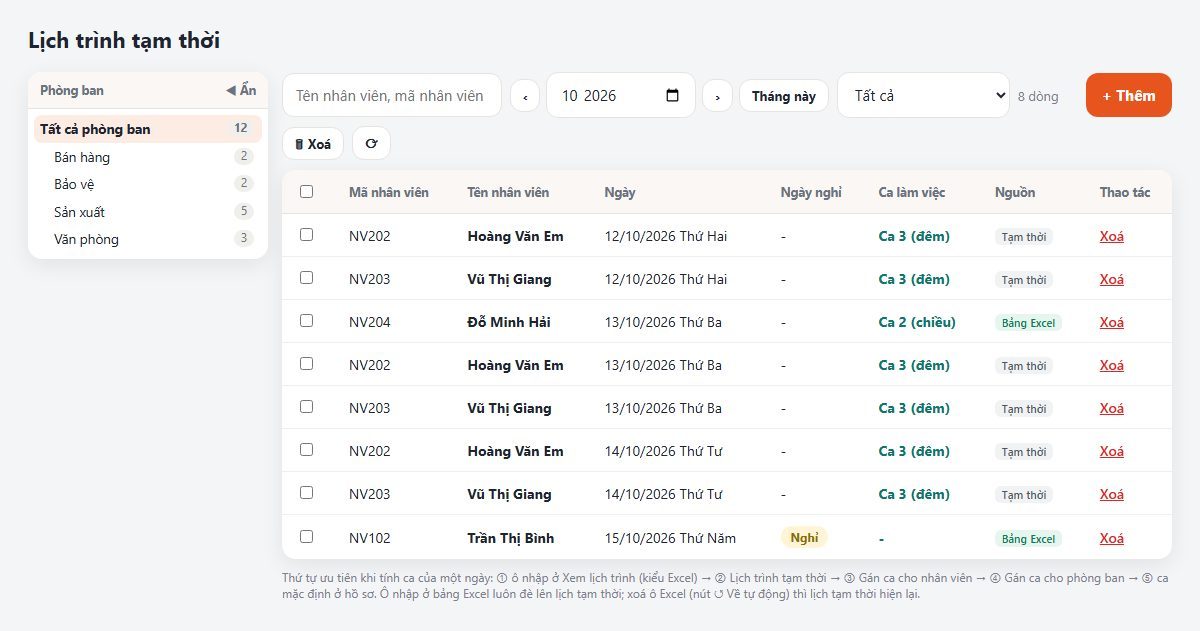This screenshot has height=631, width=1200.
Task: Select 'Tất cả phòng ban' in sidebar
Action: (148, 129)
